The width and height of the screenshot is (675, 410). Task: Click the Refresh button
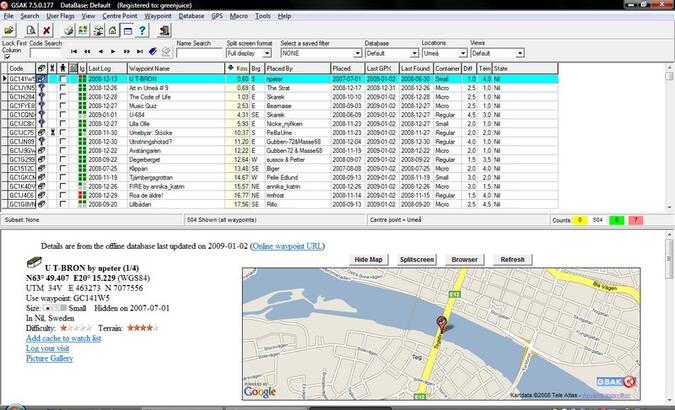pos(512,259)
